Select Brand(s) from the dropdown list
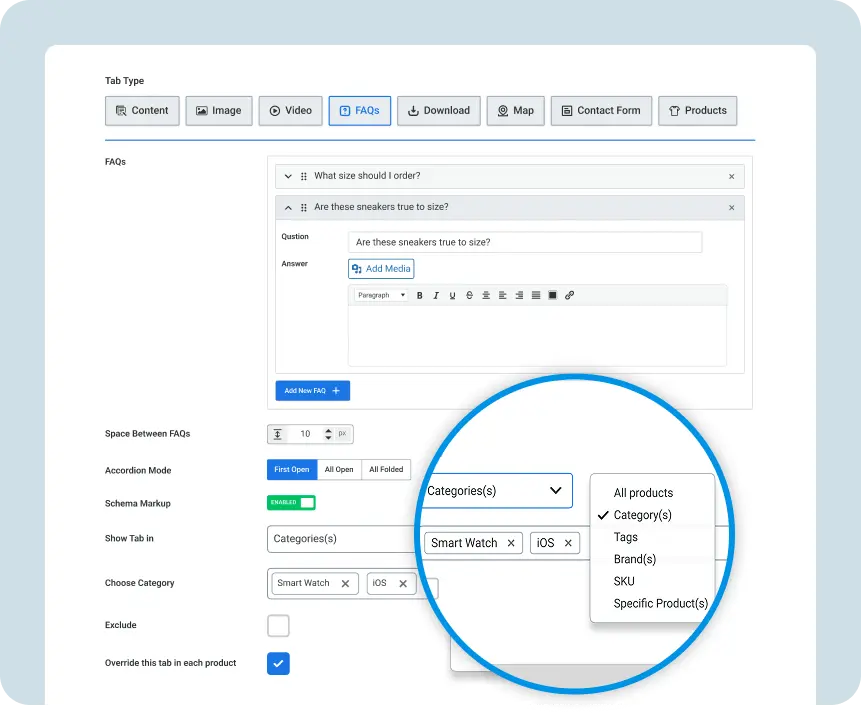861x713 pixels. [x=634, y=559]
